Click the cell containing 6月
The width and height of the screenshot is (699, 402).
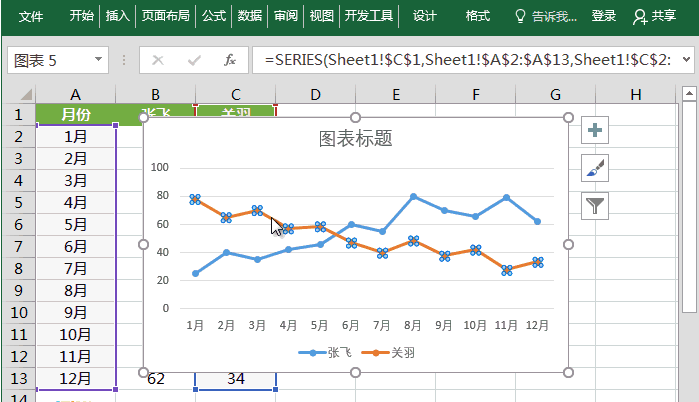click(x=75, y=246)
